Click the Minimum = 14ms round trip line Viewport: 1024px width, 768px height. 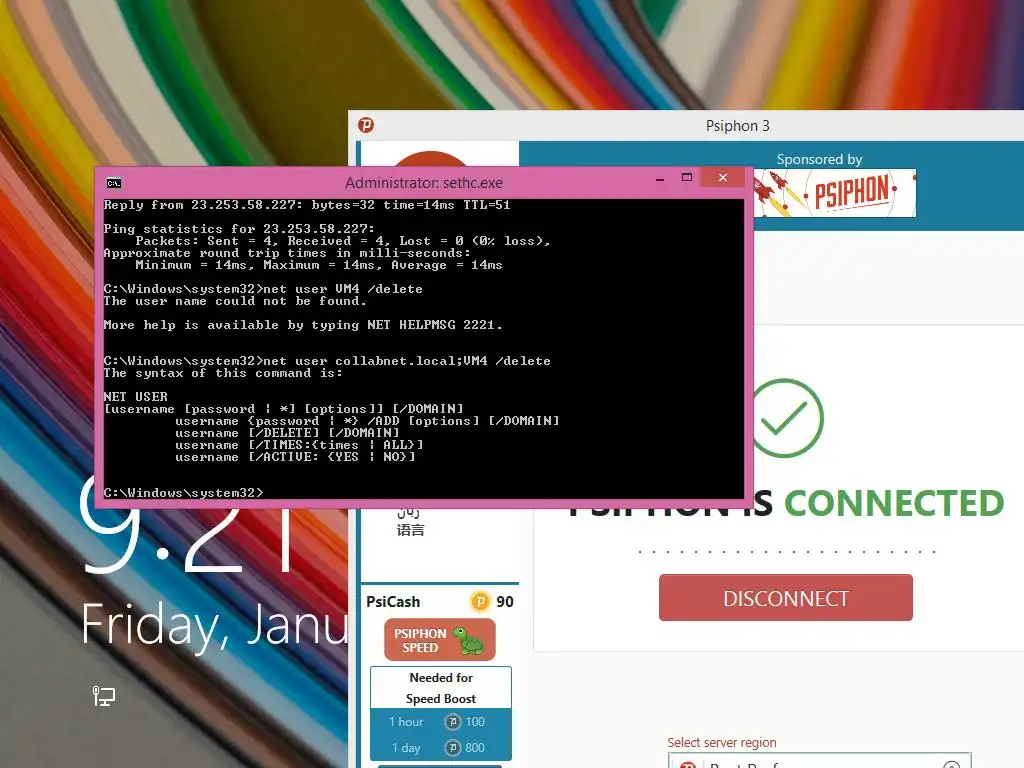pyautogui.click(x=319, y=265)
